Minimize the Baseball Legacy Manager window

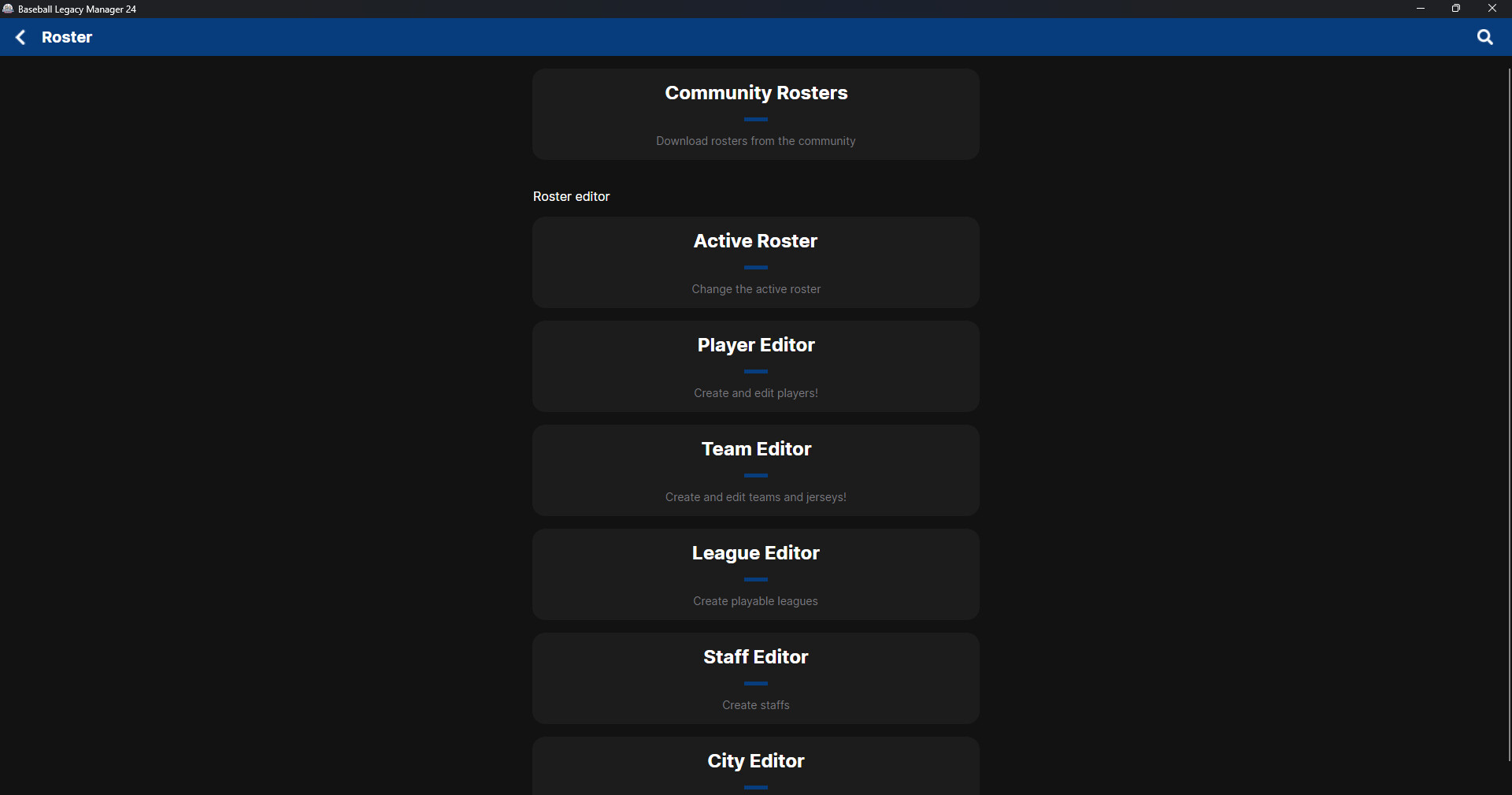click(x=1420, y=9)
